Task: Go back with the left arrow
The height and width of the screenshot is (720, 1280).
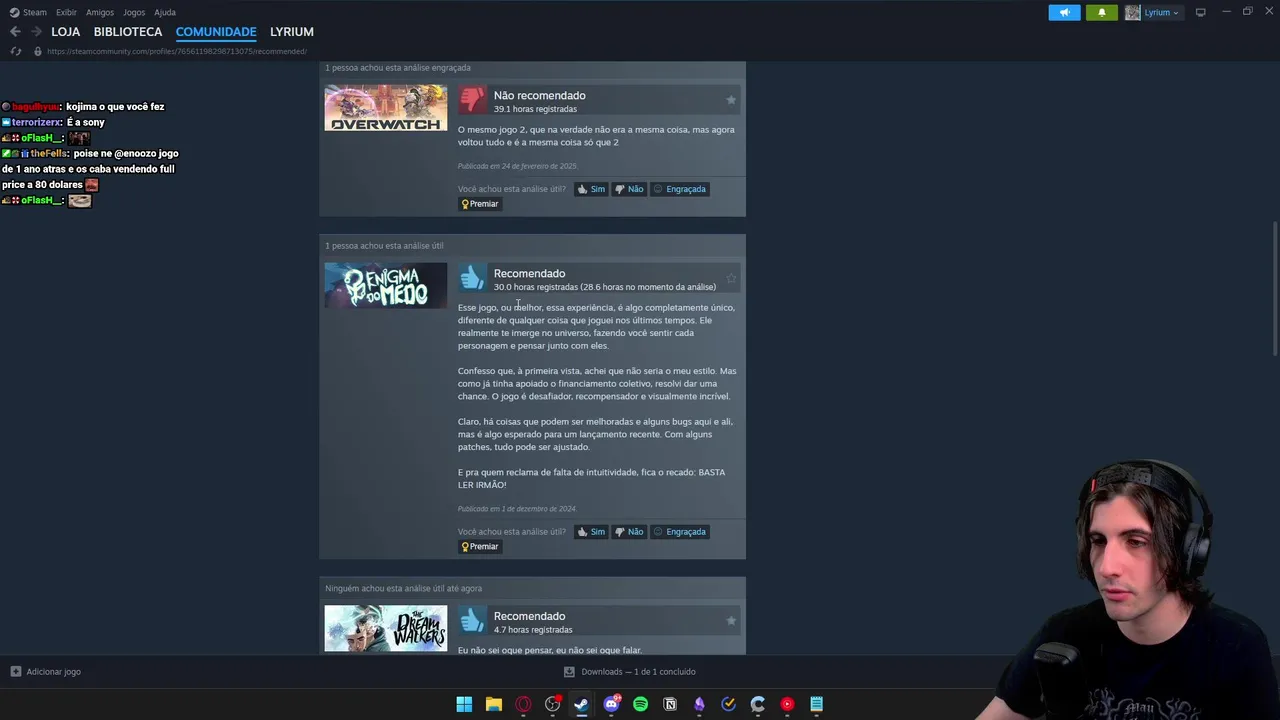Action: pyautogui.click(x=15, y=32)
